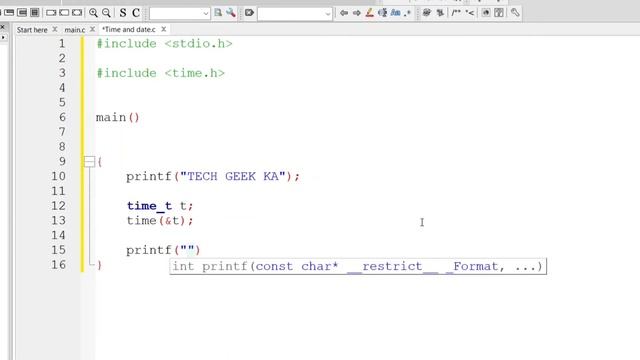The image size is (640, 360).
Task: Click the main() text on line 6
Action: click(118, 118)
